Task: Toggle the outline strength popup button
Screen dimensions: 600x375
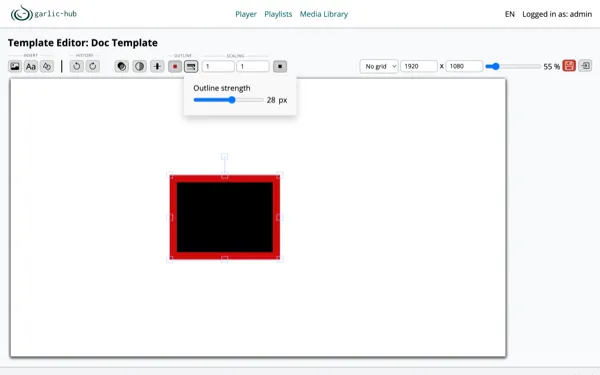Action: (191, 66)
